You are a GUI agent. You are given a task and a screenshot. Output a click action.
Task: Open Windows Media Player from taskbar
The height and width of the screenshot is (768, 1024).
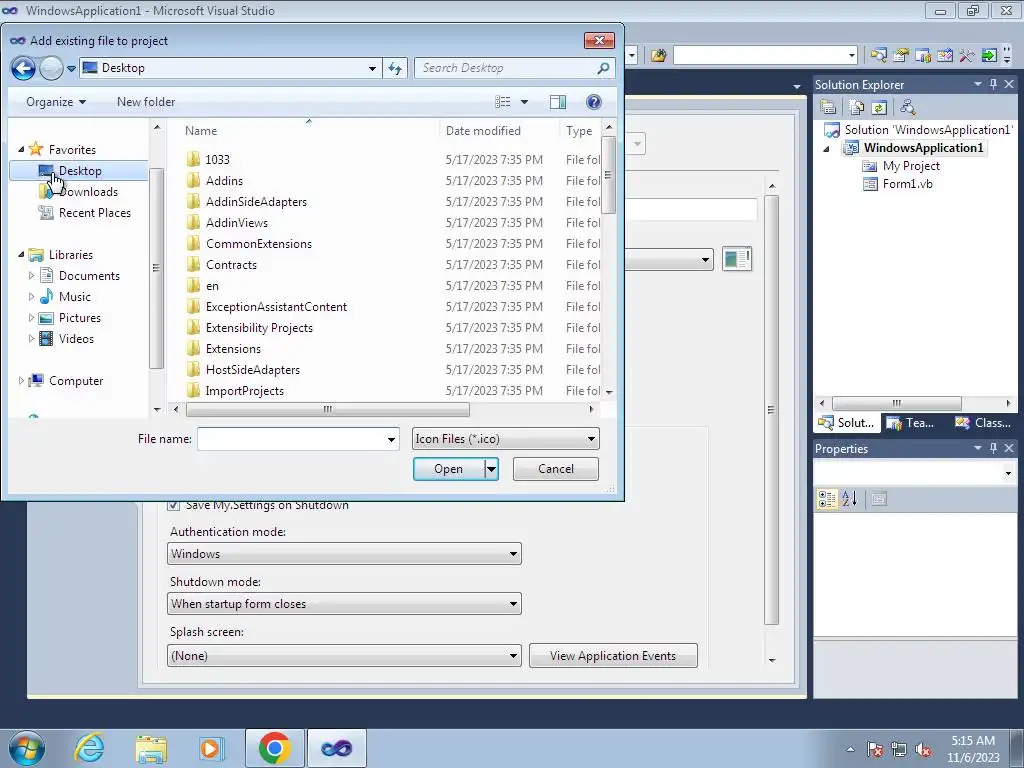point(212,748)
